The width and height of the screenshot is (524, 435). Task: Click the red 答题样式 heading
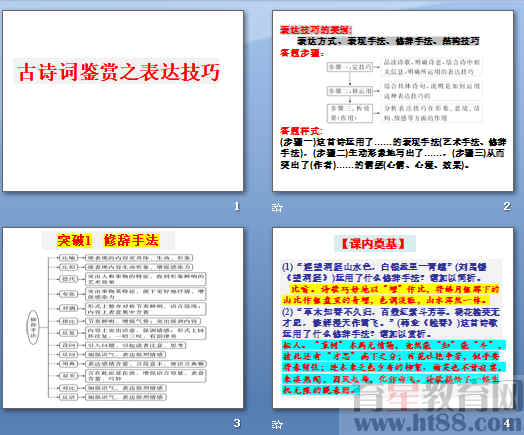click(x=301, y=131)
